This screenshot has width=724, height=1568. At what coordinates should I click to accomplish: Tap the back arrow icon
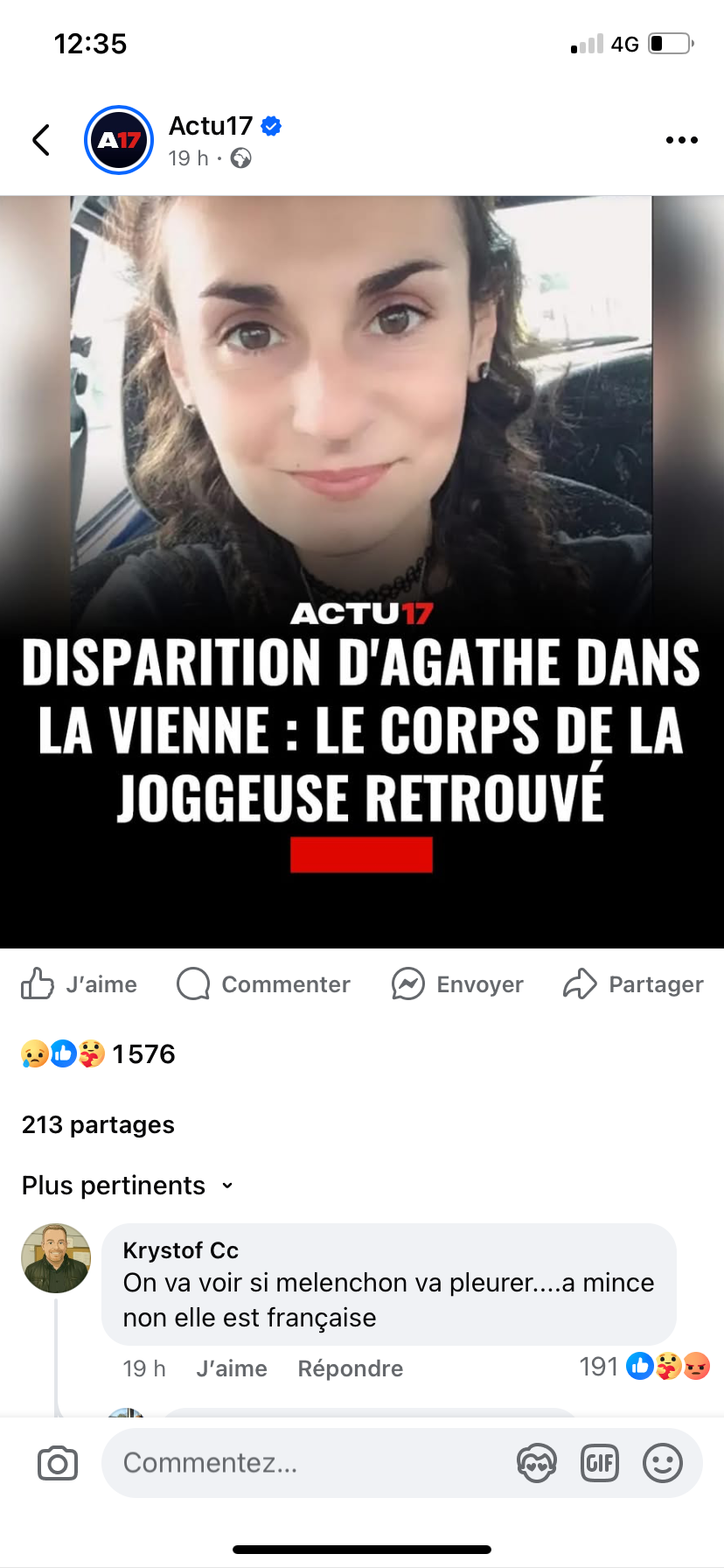click(41, 140)
